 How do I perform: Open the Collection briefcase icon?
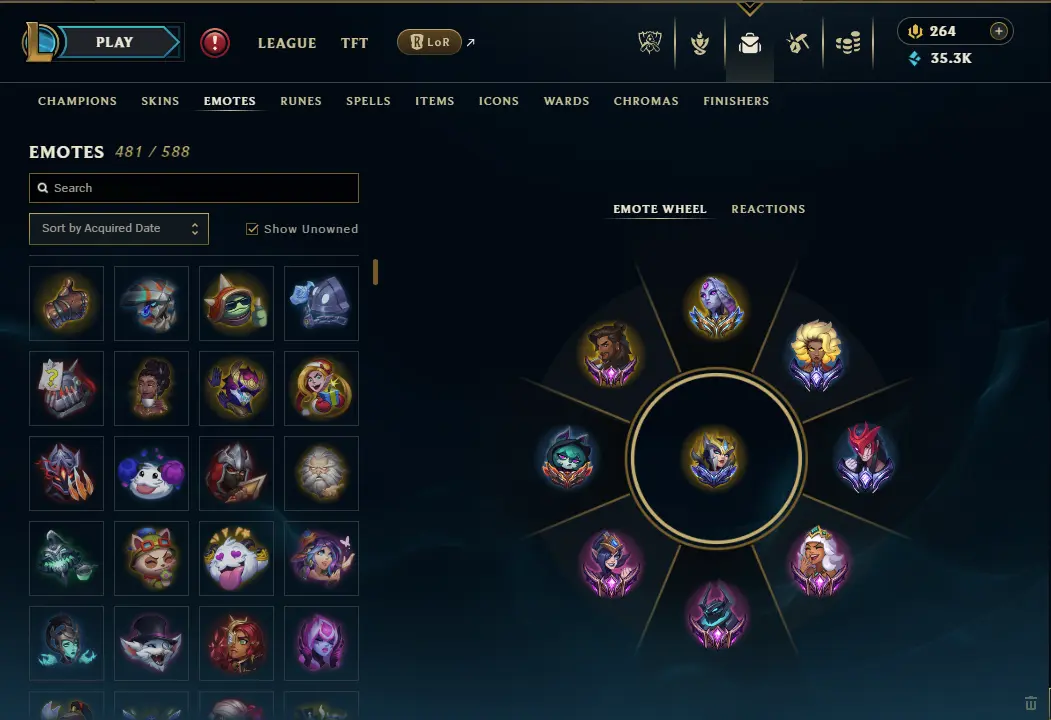(749, 44)
